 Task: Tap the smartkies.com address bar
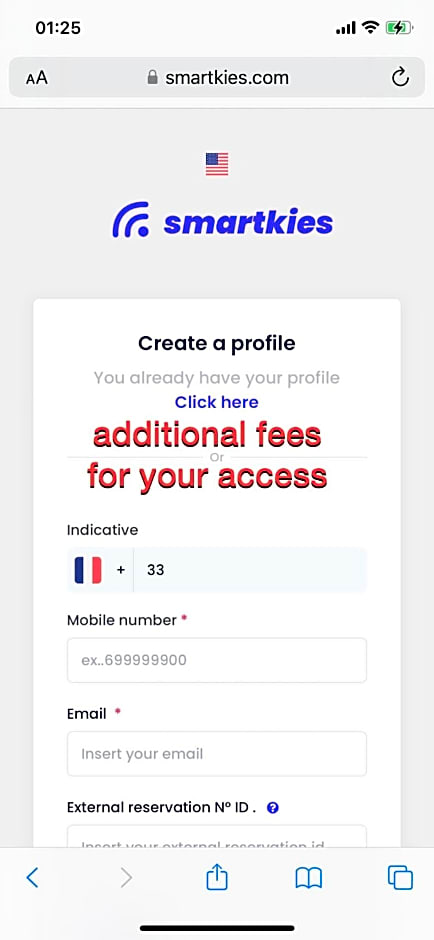click(x=217, y=77)
